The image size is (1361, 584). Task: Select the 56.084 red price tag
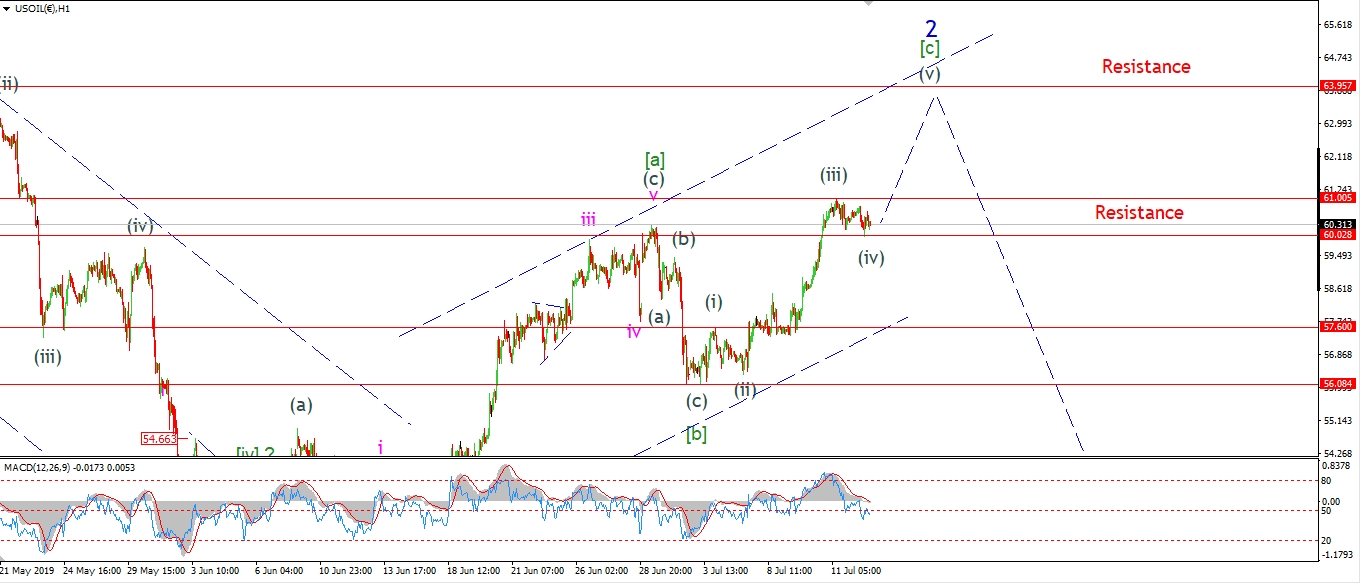click(1338, 383)
